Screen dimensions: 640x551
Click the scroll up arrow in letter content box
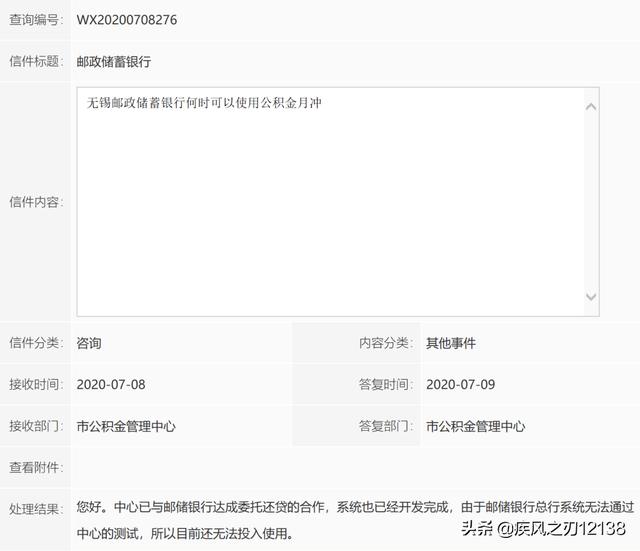[591, 107]
